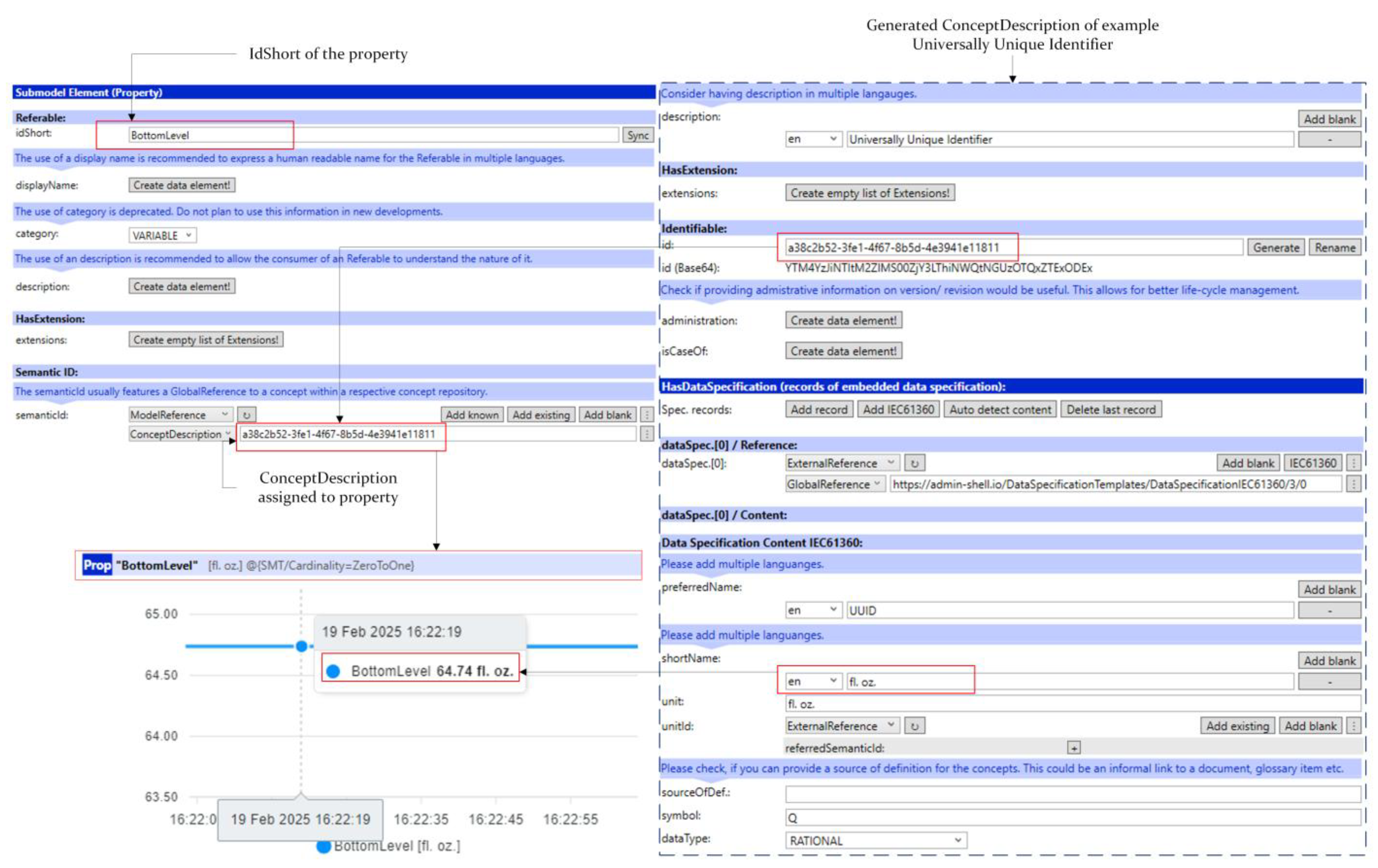Click the blue data point on chart line
The image size is (1378, 868).
(x=302, y=646)
